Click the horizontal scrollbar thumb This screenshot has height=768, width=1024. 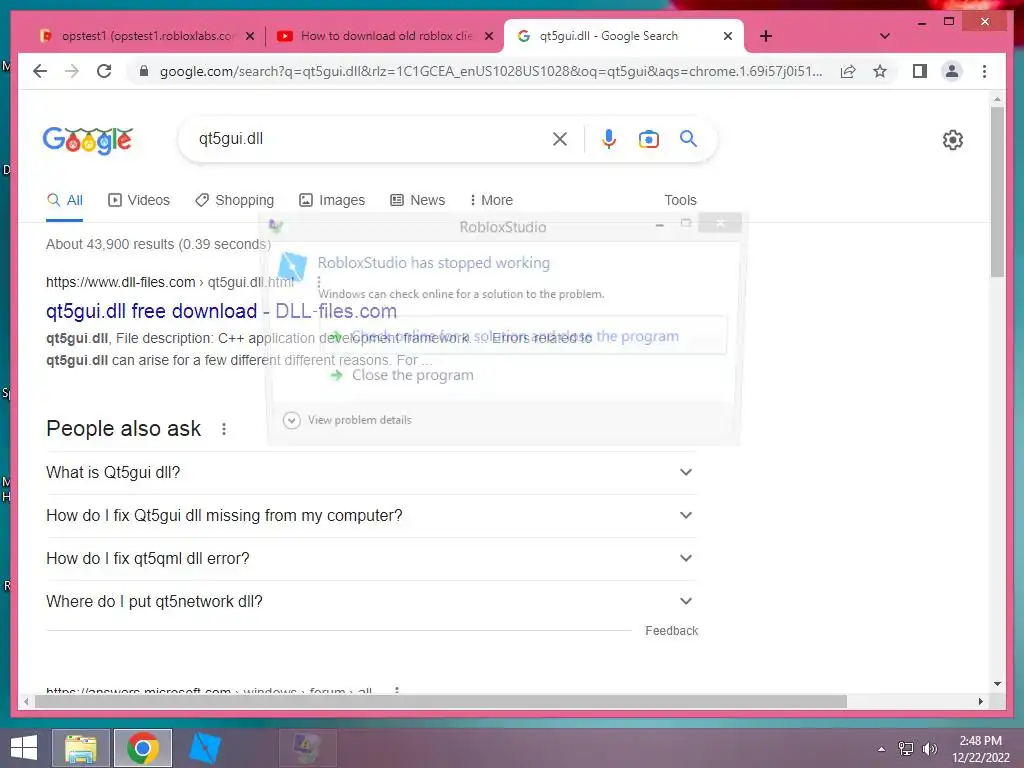coord(441,701)
